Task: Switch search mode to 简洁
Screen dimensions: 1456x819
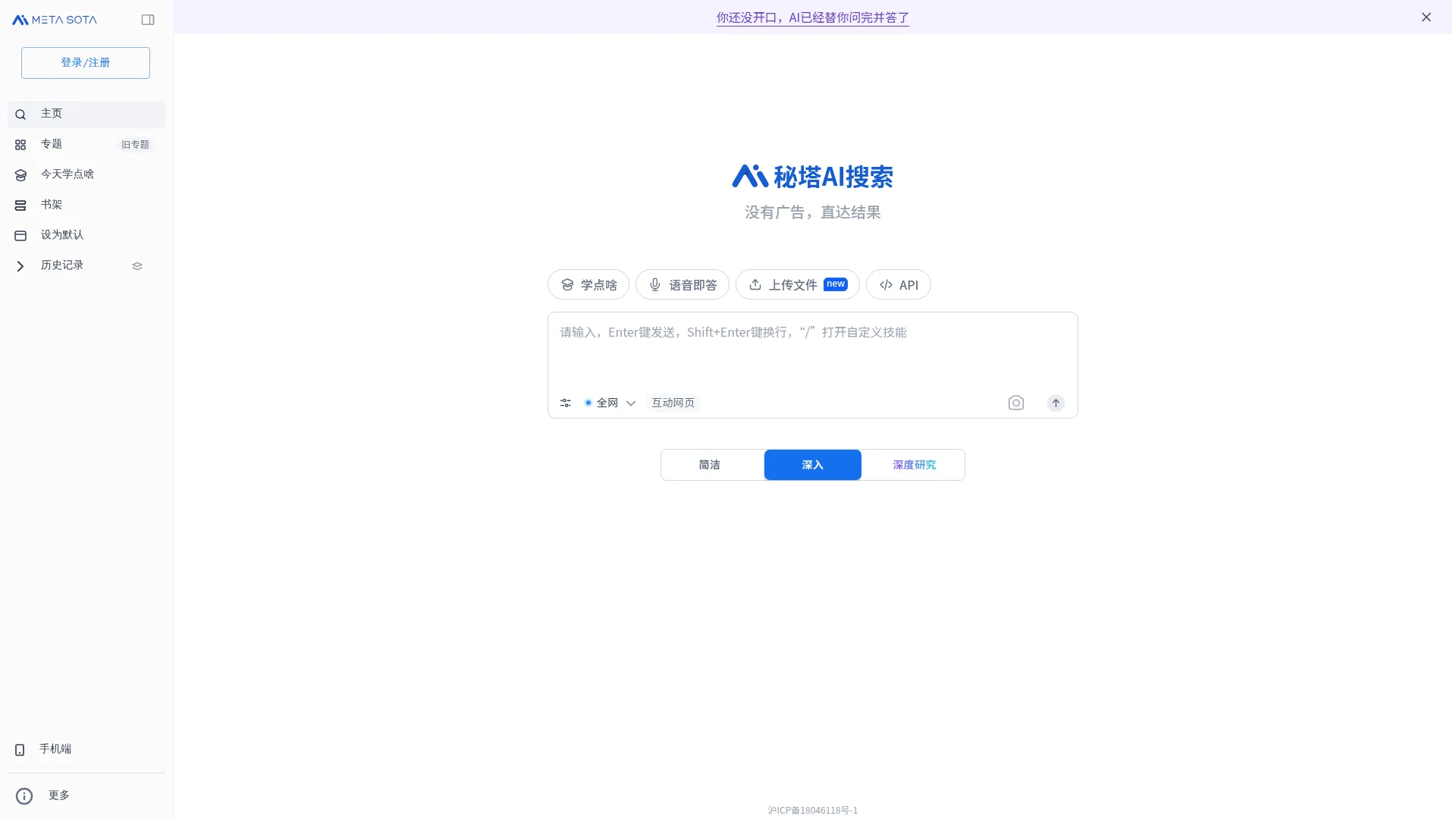Action: pos(710,464)
